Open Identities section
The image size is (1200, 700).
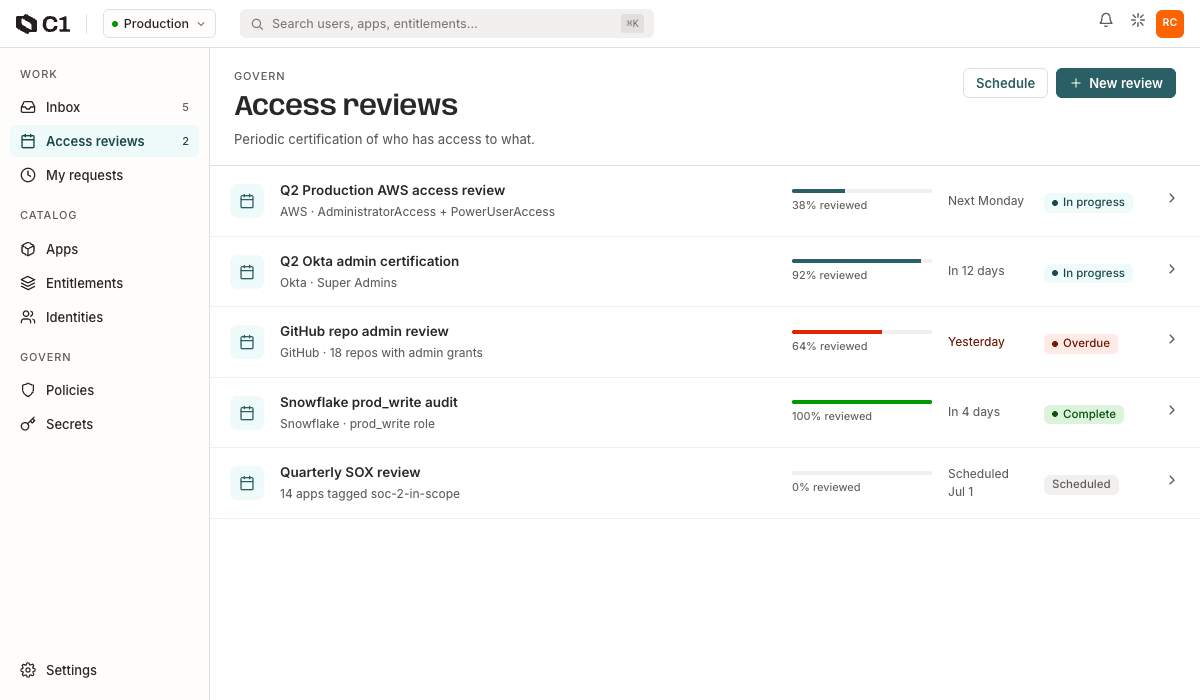104,317
